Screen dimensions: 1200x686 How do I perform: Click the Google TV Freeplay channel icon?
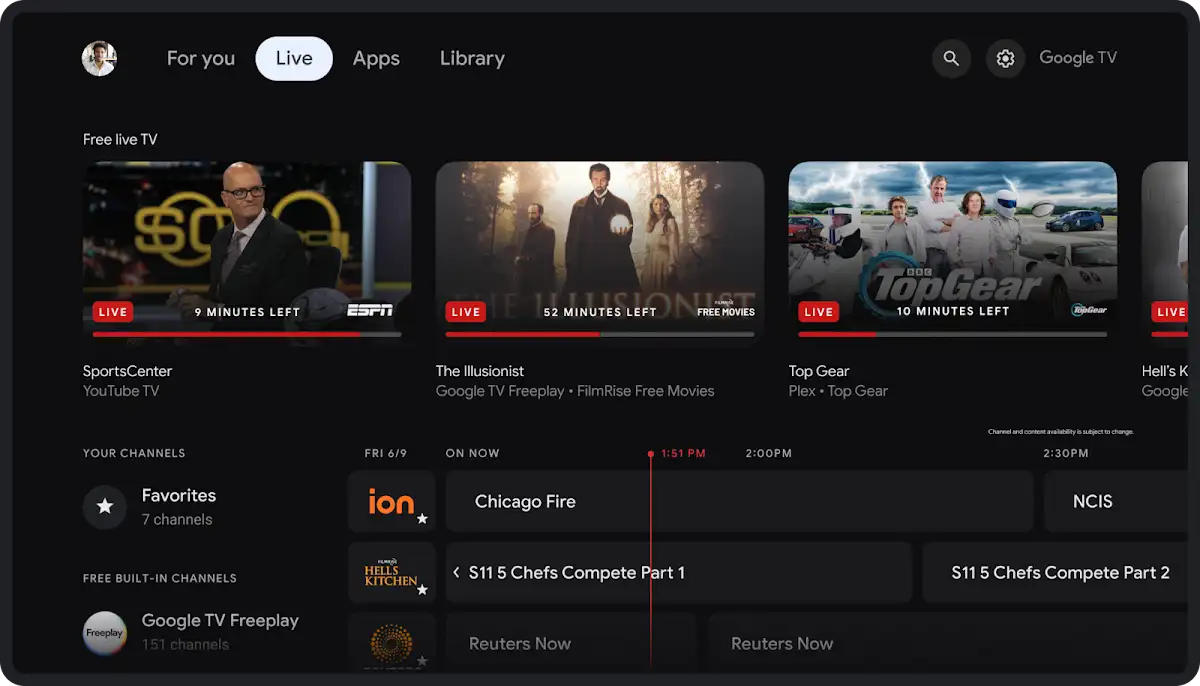click(104, 632)
